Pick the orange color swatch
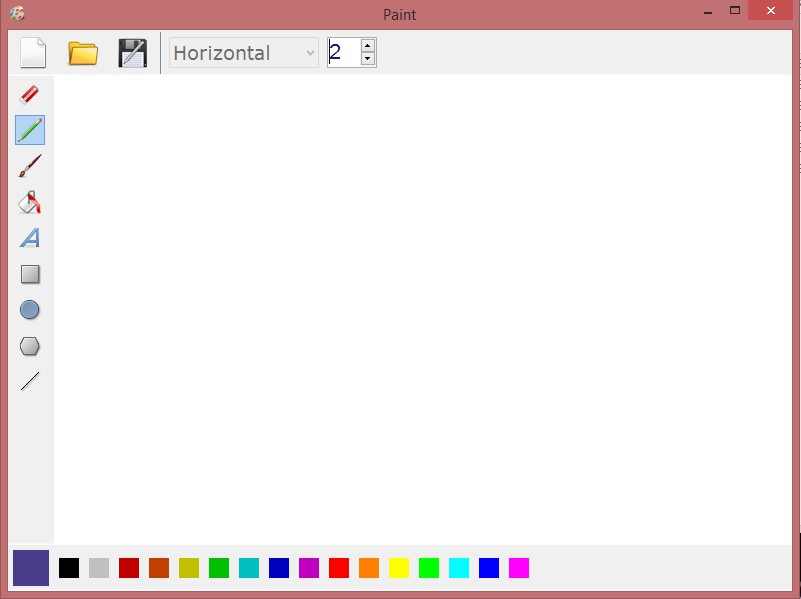The image size is (801, 599). 369,568
